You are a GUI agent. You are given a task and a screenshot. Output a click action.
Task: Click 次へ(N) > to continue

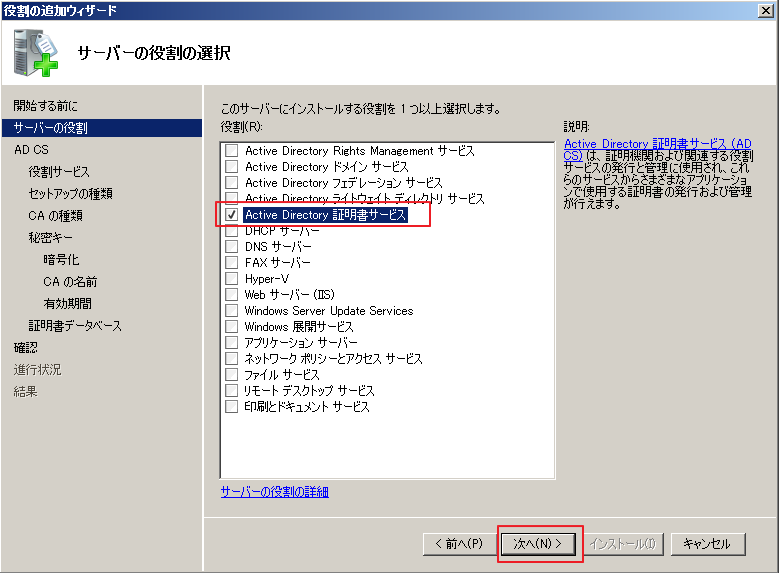click(538, 544)
